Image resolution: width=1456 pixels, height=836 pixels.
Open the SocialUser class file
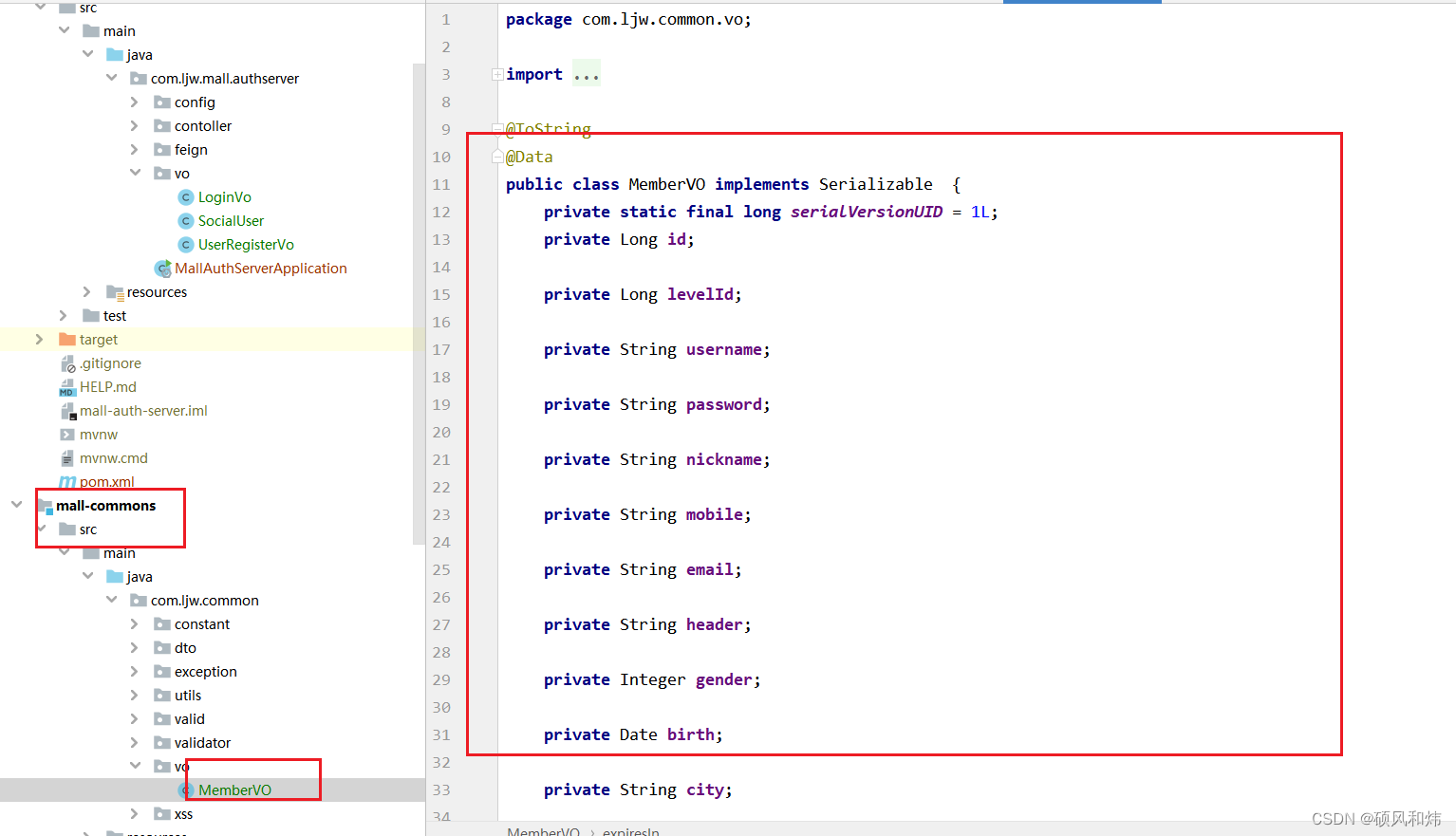(231, 221)
